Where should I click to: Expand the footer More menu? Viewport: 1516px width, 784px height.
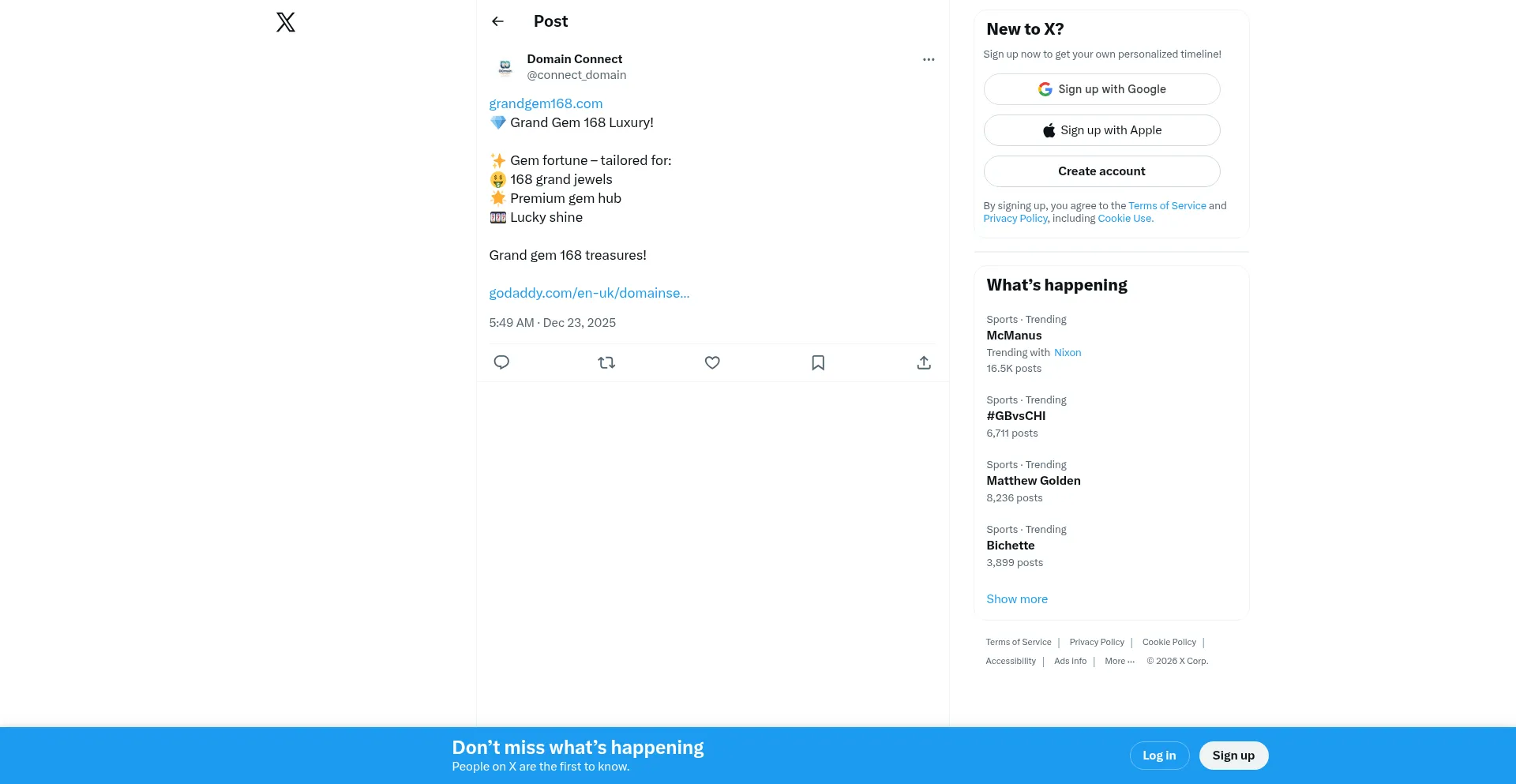[1119, 662]
